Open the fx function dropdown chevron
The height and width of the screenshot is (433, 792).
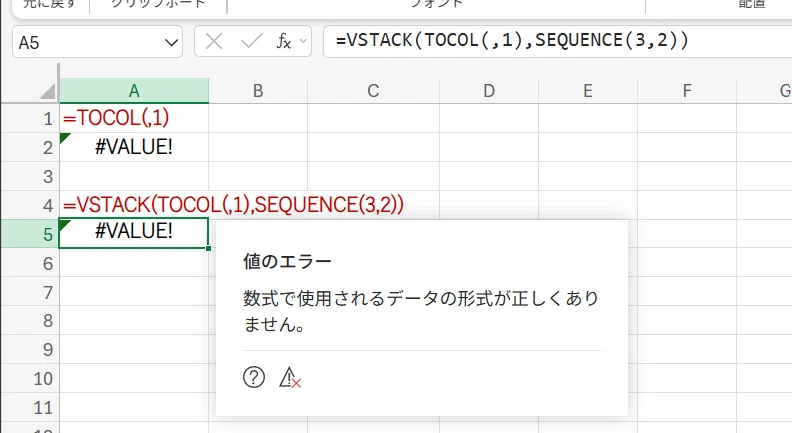click(303, 41)
